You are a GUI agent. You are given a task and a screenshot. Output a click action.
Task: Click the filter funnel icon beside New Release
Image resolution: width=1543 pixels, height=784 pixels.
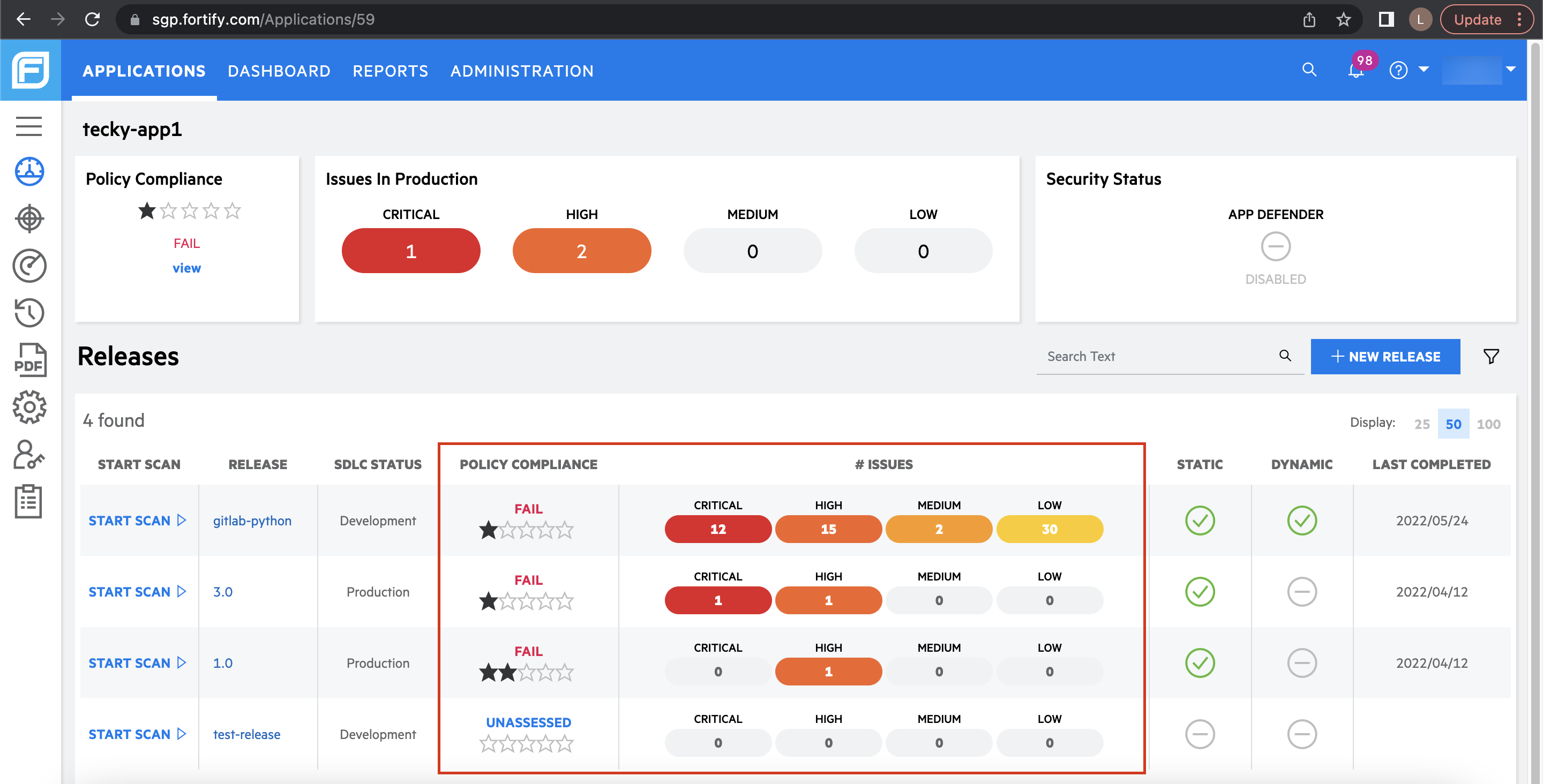coord(1491,356)
